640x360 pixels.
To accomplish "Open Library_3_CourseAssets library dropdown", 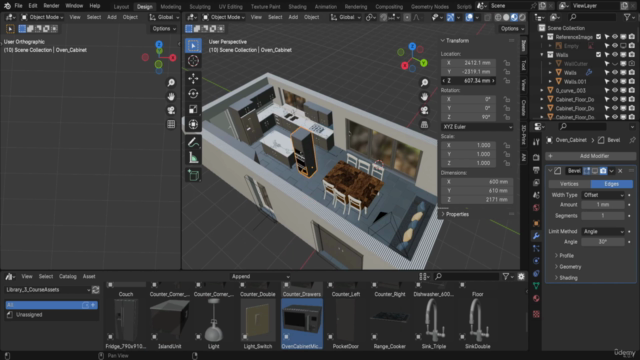I will (x=48, y=290).
